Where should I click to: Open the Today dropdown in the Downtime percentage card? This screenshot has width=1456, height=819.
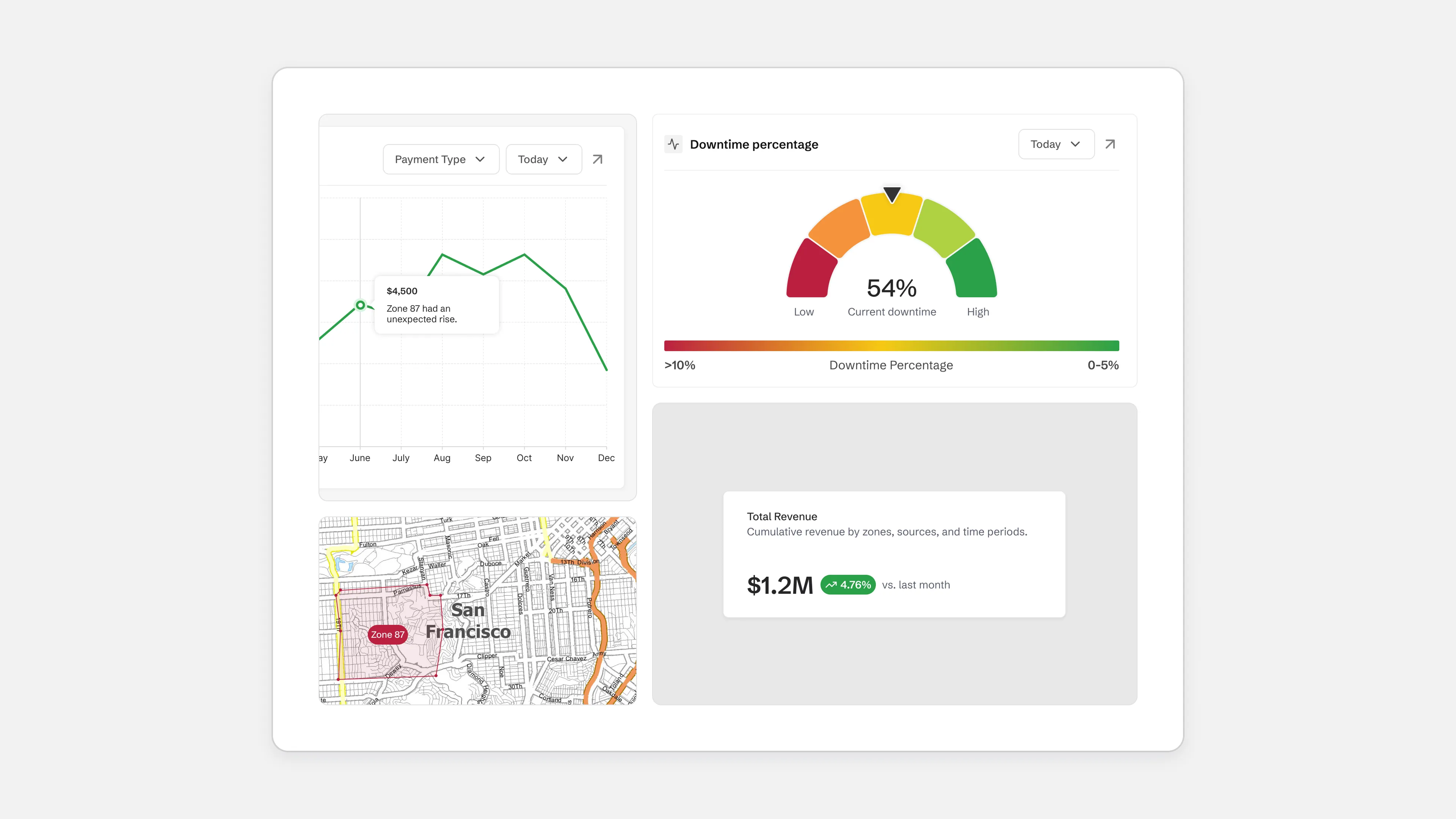(x=1056, y=144)
